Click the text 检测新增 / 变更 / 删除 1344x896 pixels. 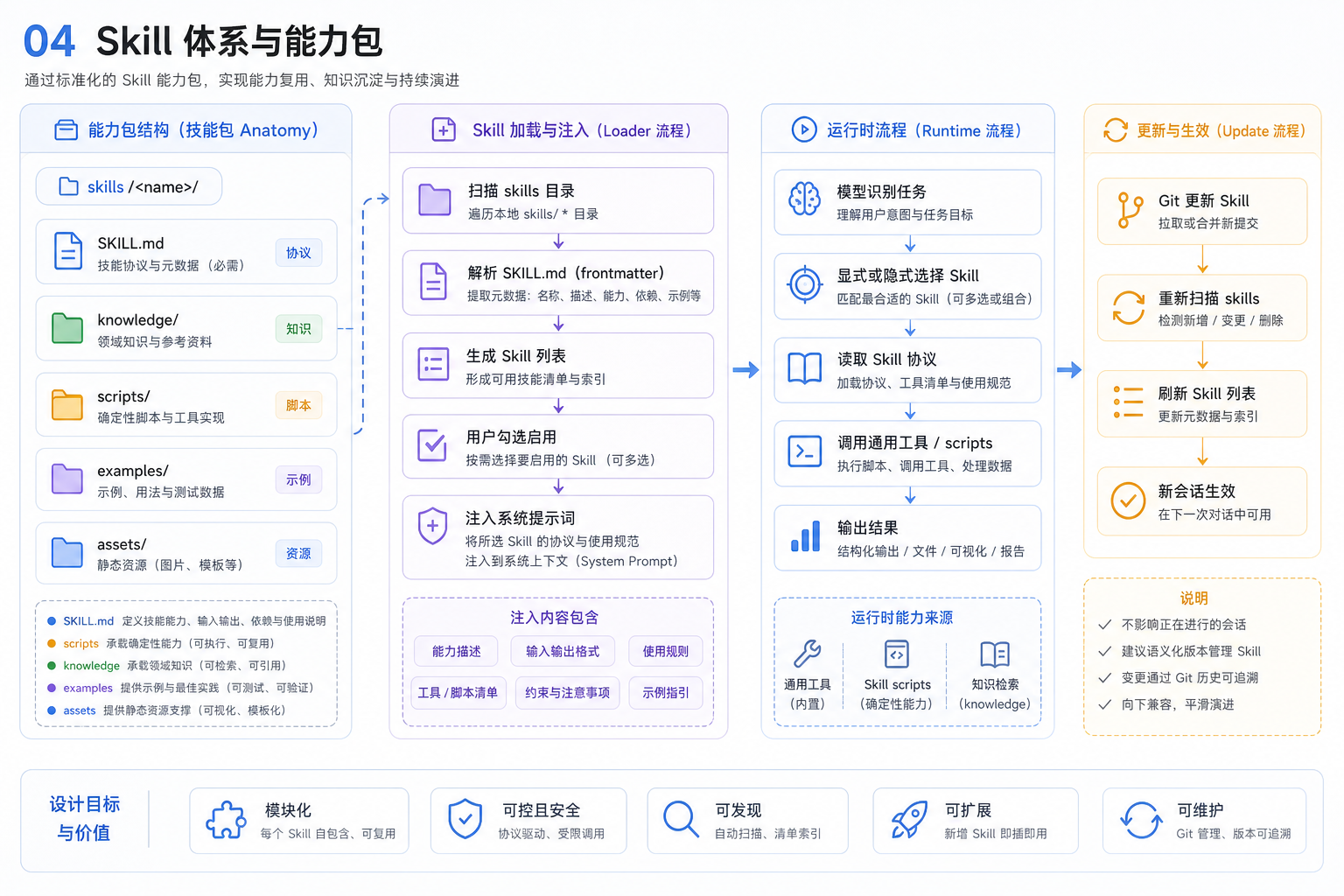(1221, 320)
